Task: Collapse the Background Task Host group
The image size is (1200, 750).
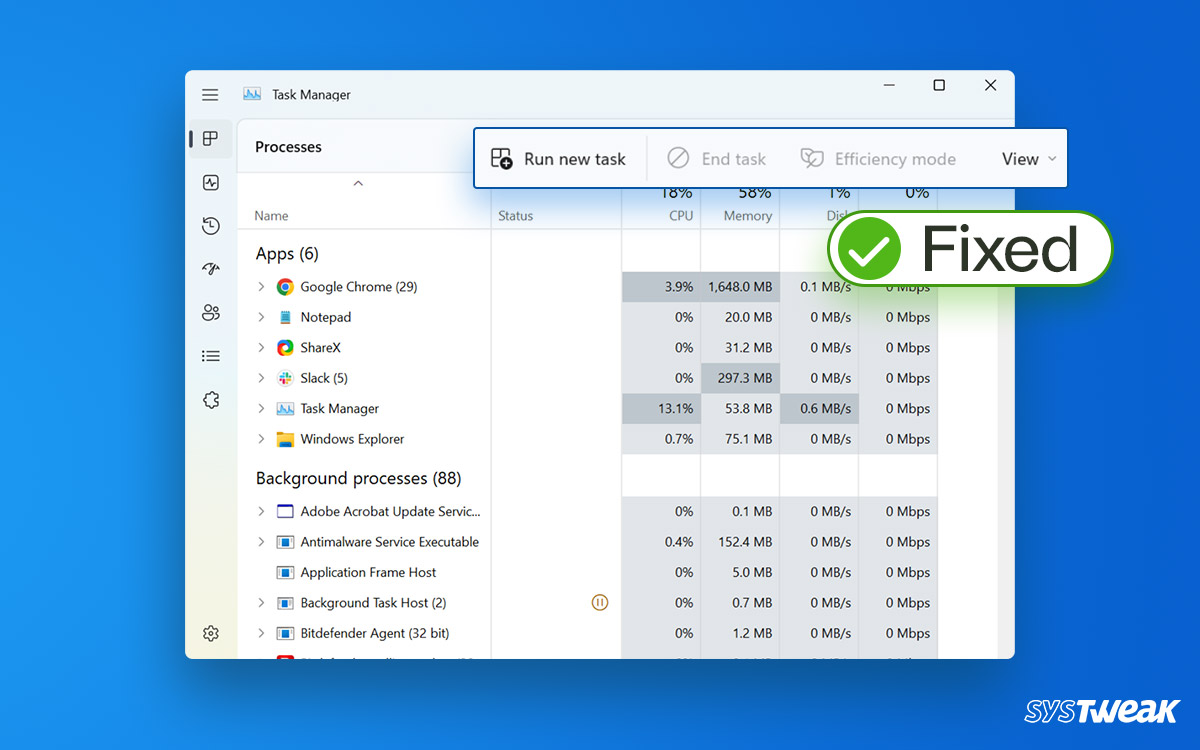Action: coord(261,602)
